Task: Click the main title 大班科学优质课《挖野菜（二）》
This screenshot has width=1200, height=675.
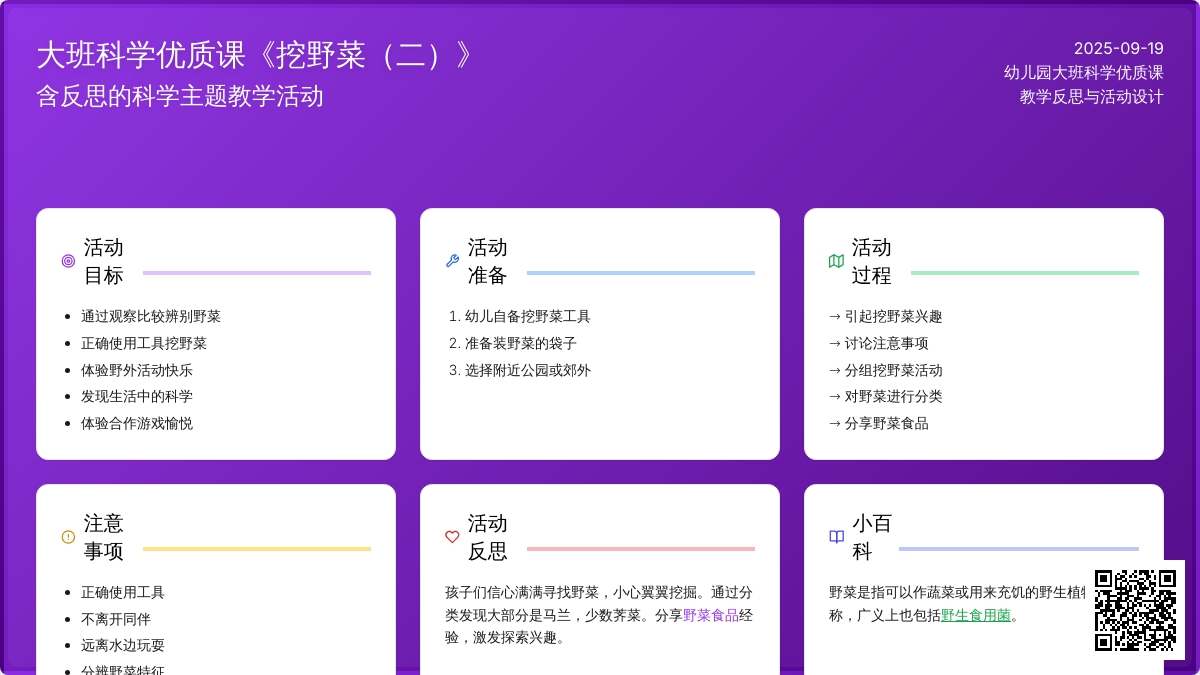Action: [x=255, y=55]
